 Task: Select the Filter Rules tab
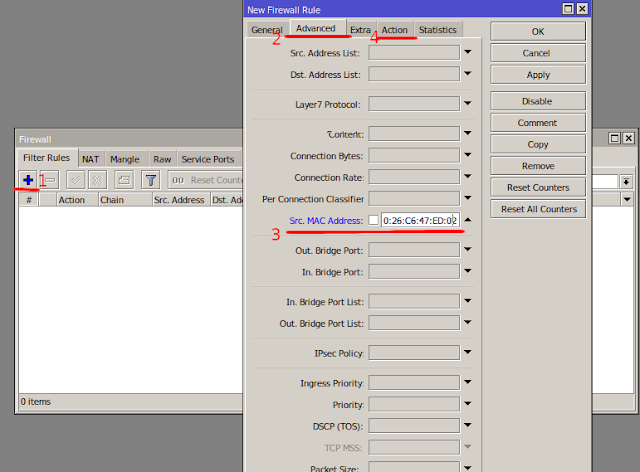coord(47,158)
